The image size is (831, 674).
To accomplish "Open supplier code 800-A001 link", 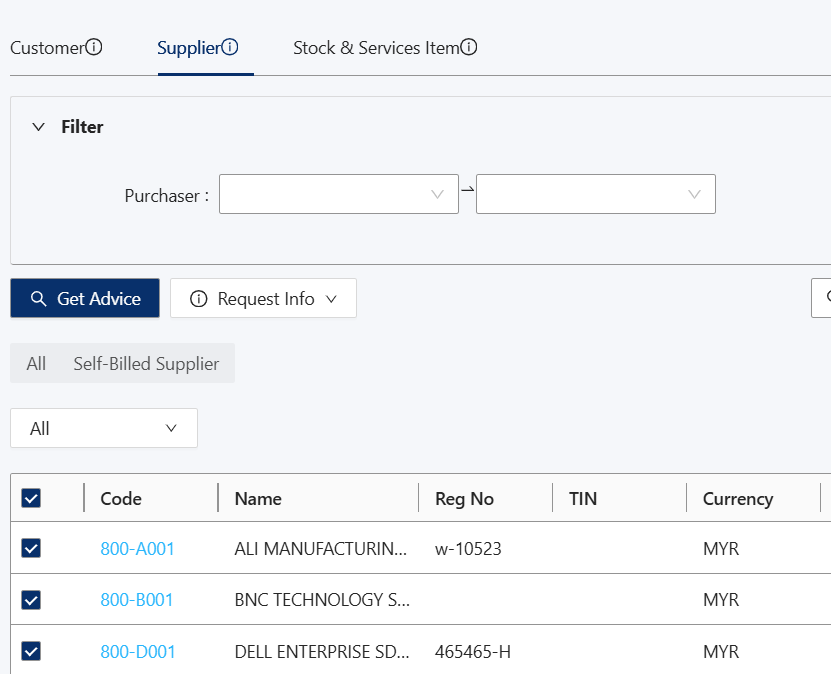I will coord(138,549).
